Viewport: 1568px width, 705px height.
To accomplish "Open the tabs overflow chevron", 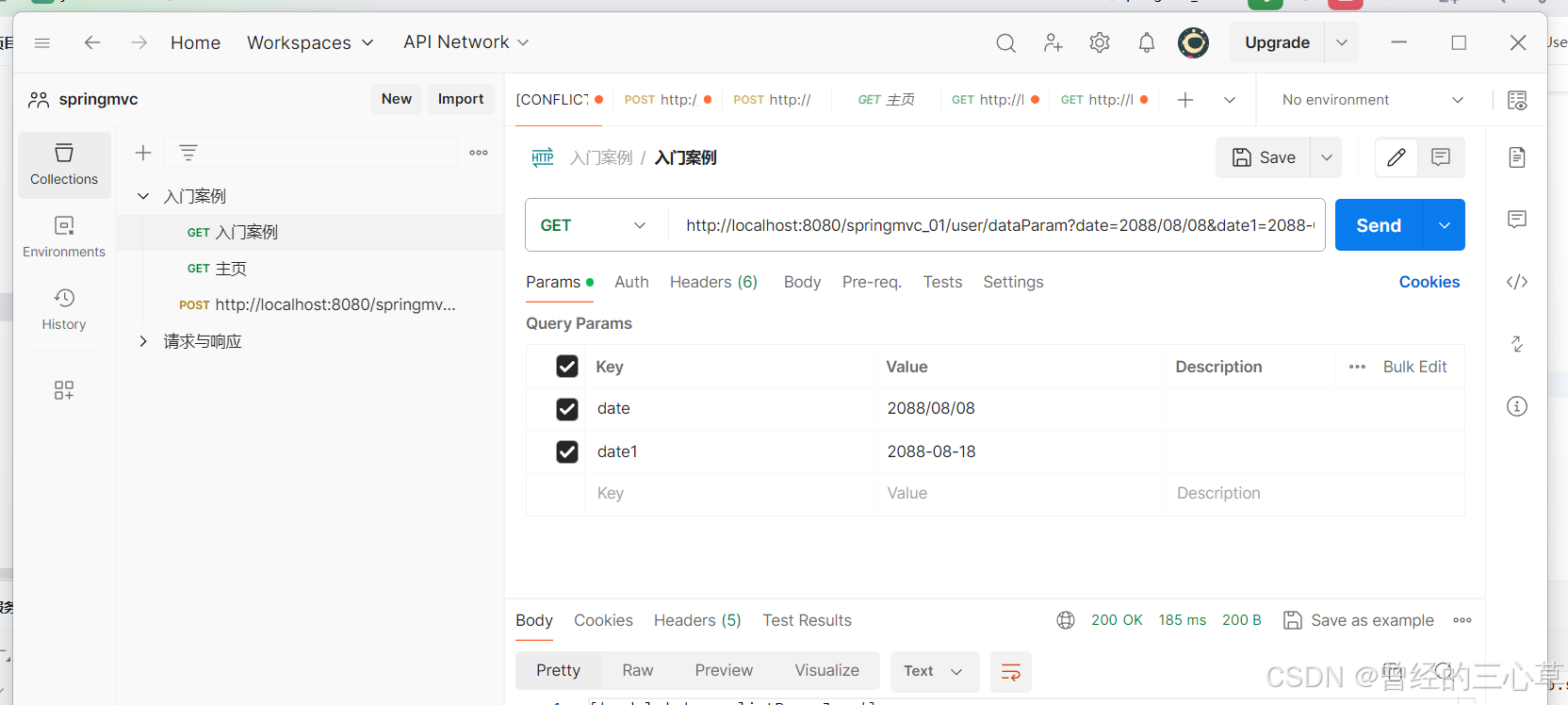I will [x=1230, y=100].
